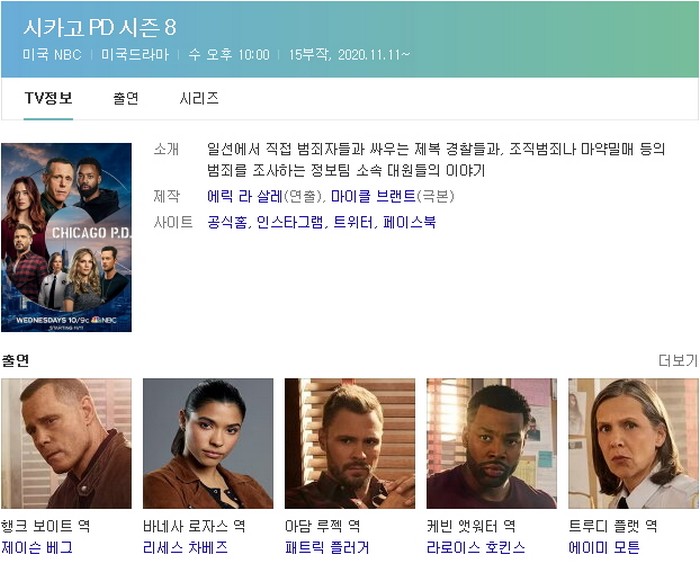This screenshot has width=700, height=564.
Task: Click the 바네사 로자스 cast photo
Action: pyautogui.click(x=208, y=443)
